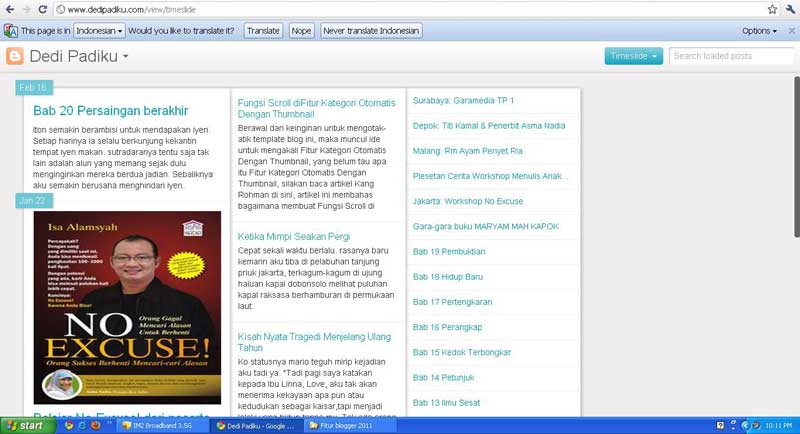Open the Indonesian language dropdown
The width and height of the screenshot is (800, 434).
coord(99,31)
